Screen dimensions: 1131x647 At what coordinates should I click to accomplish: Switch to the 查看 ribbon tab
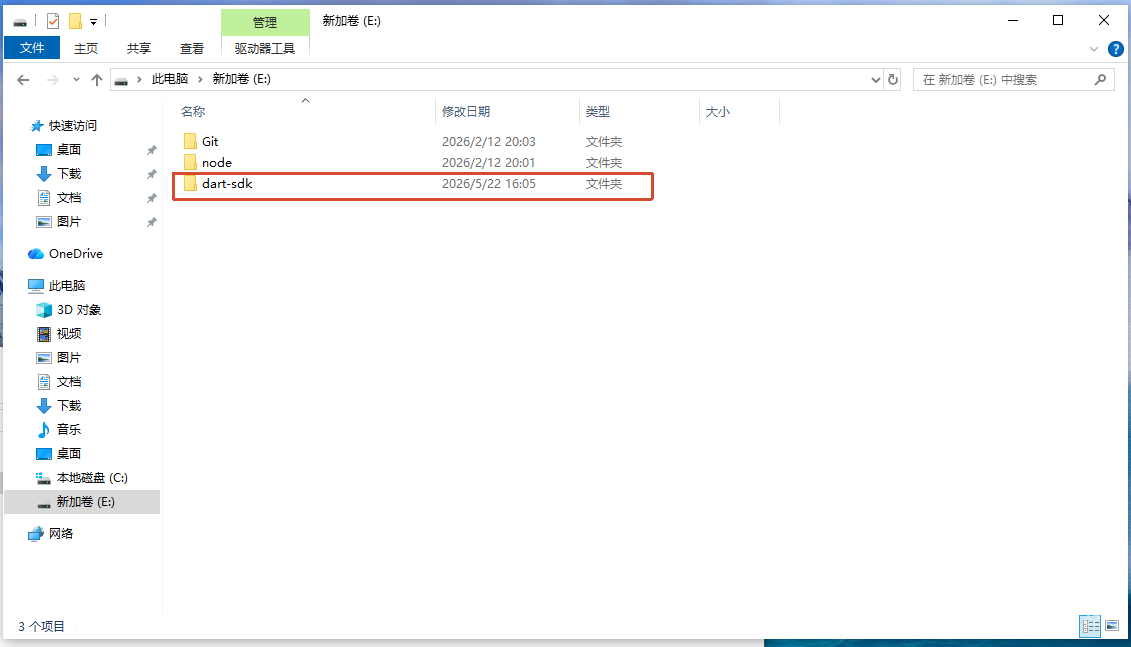pyautogui.click(x=191, y=48)
